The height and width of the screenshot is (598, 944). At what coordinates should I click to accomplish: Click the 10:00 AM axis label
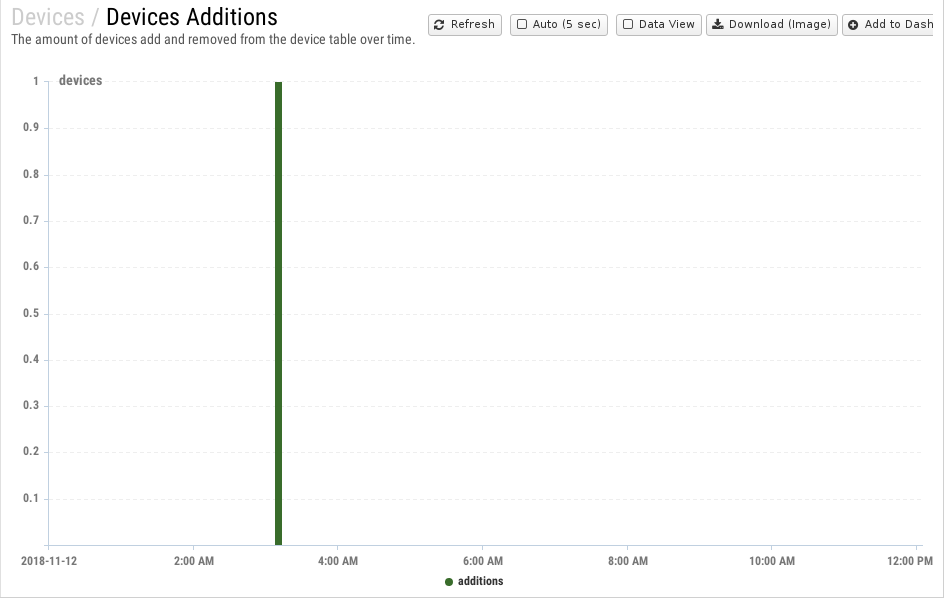[x=772, y=561]
